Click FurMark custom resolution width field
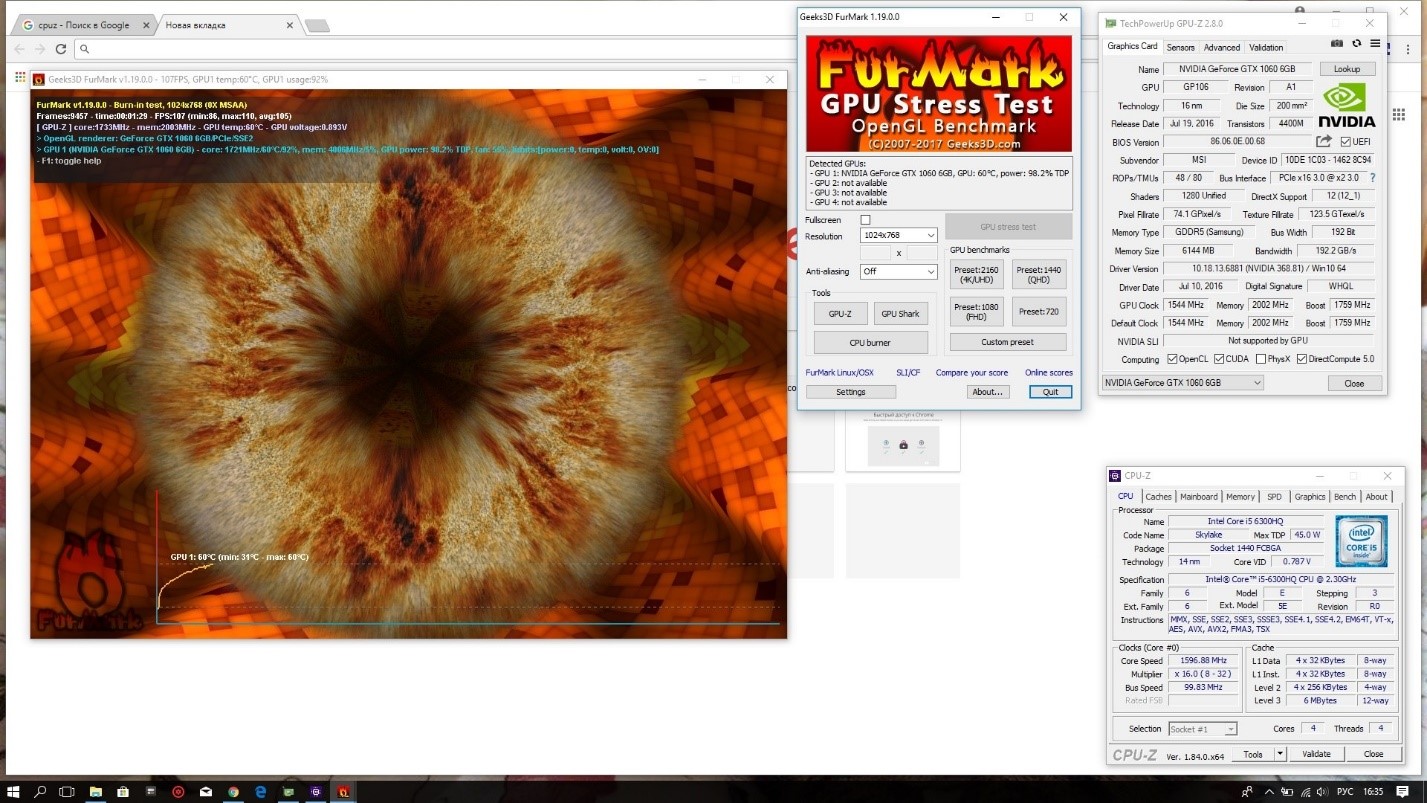 pos(876,254)
